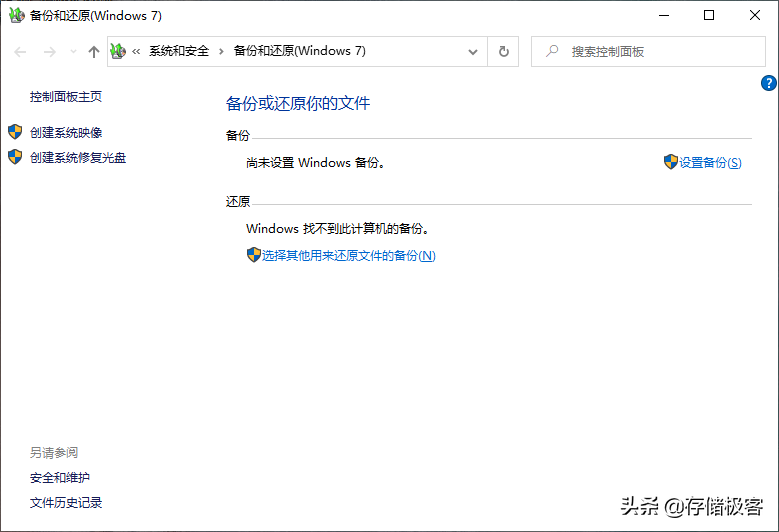Viewport: 779px width, 532px height.
Task: Click 选择其他用来还原文件的备份(N)
Action: click(x=348, y=256)
